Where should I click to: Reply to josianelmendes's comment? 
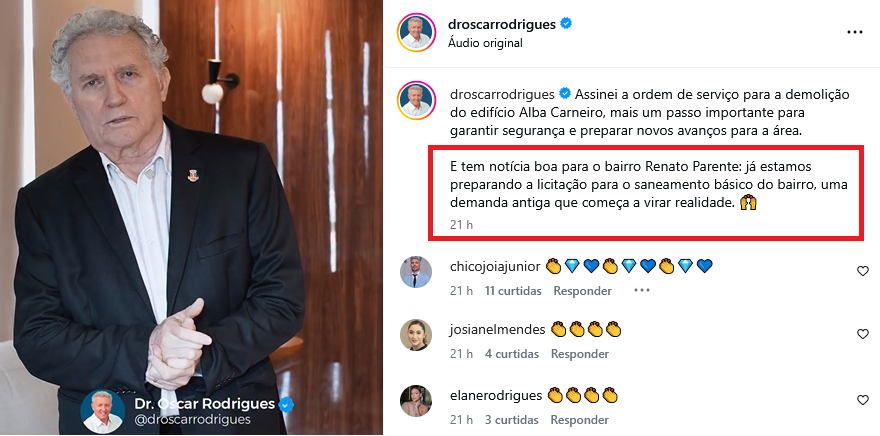[580, 354]
